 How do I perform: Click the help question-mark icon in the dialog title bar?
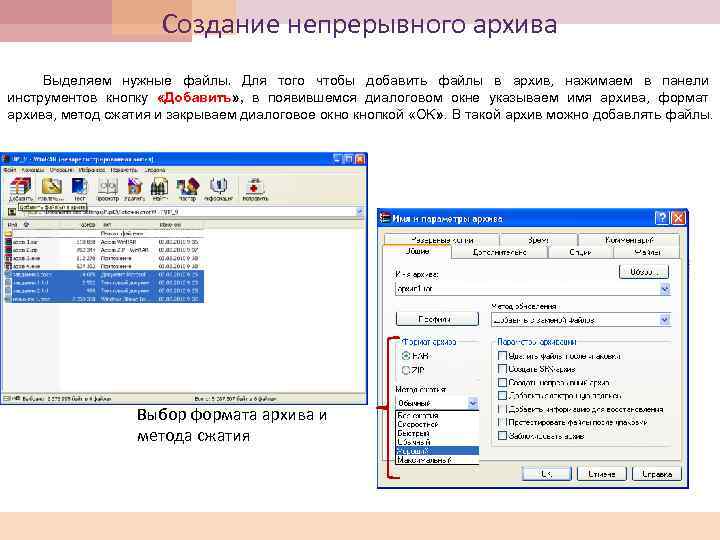[661, 218]
